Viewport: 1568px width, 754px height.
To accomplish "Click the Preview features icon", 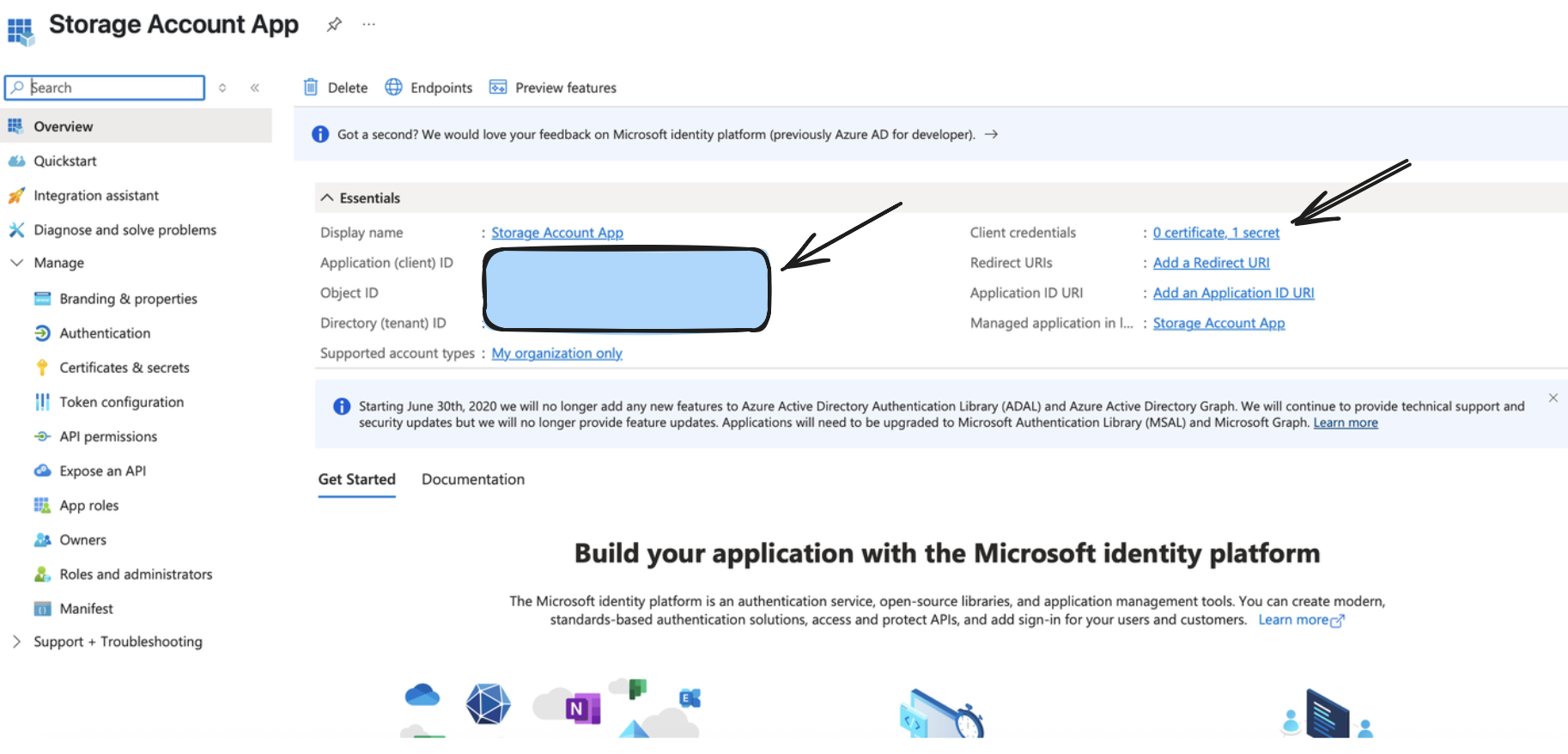I will pyautogui.click(x=498, y=88).
